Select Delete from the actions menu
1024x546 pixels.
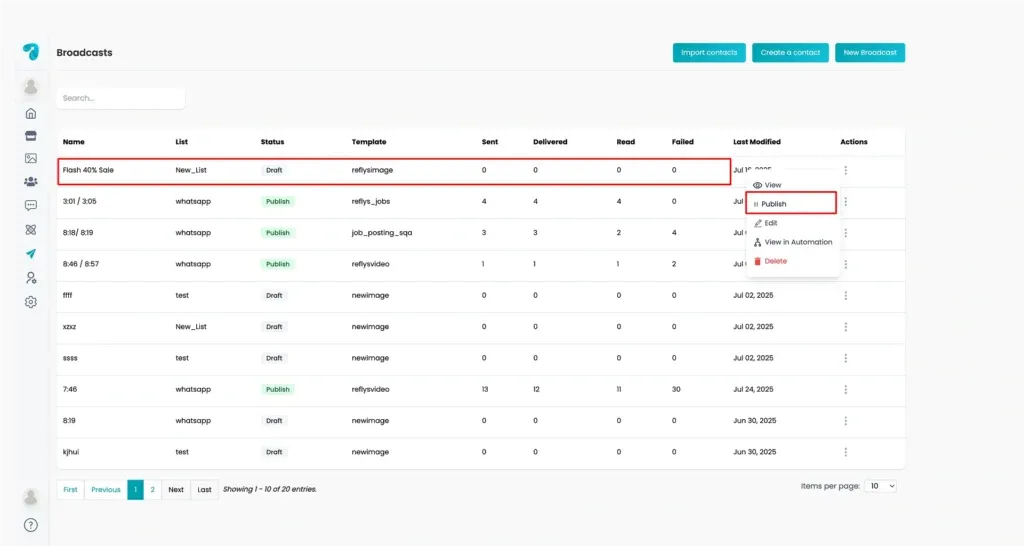pyautogui.click(x=770, y=261)
